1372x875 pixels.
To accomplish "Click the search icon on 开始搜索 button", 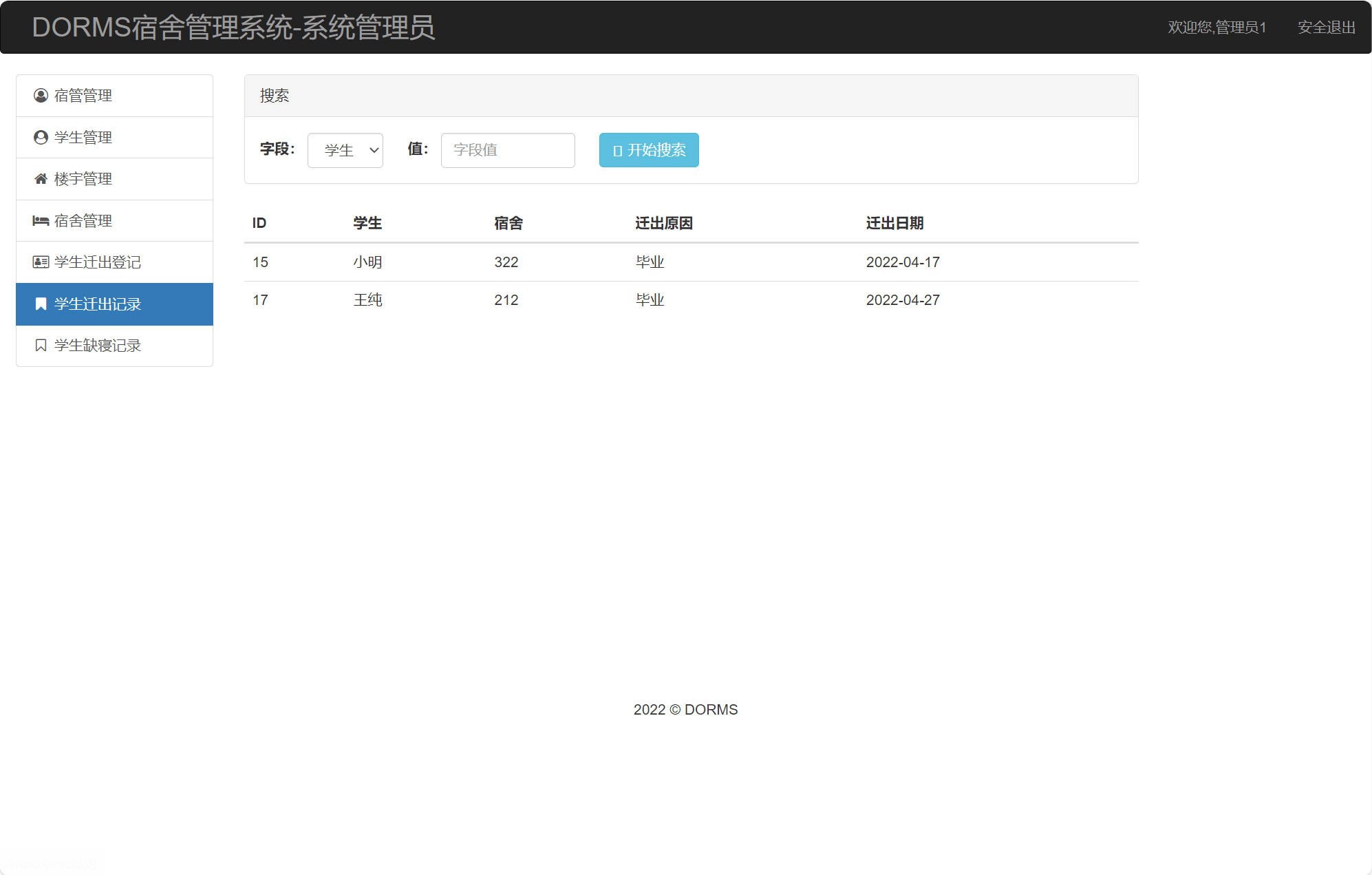I will click(616, 150).
